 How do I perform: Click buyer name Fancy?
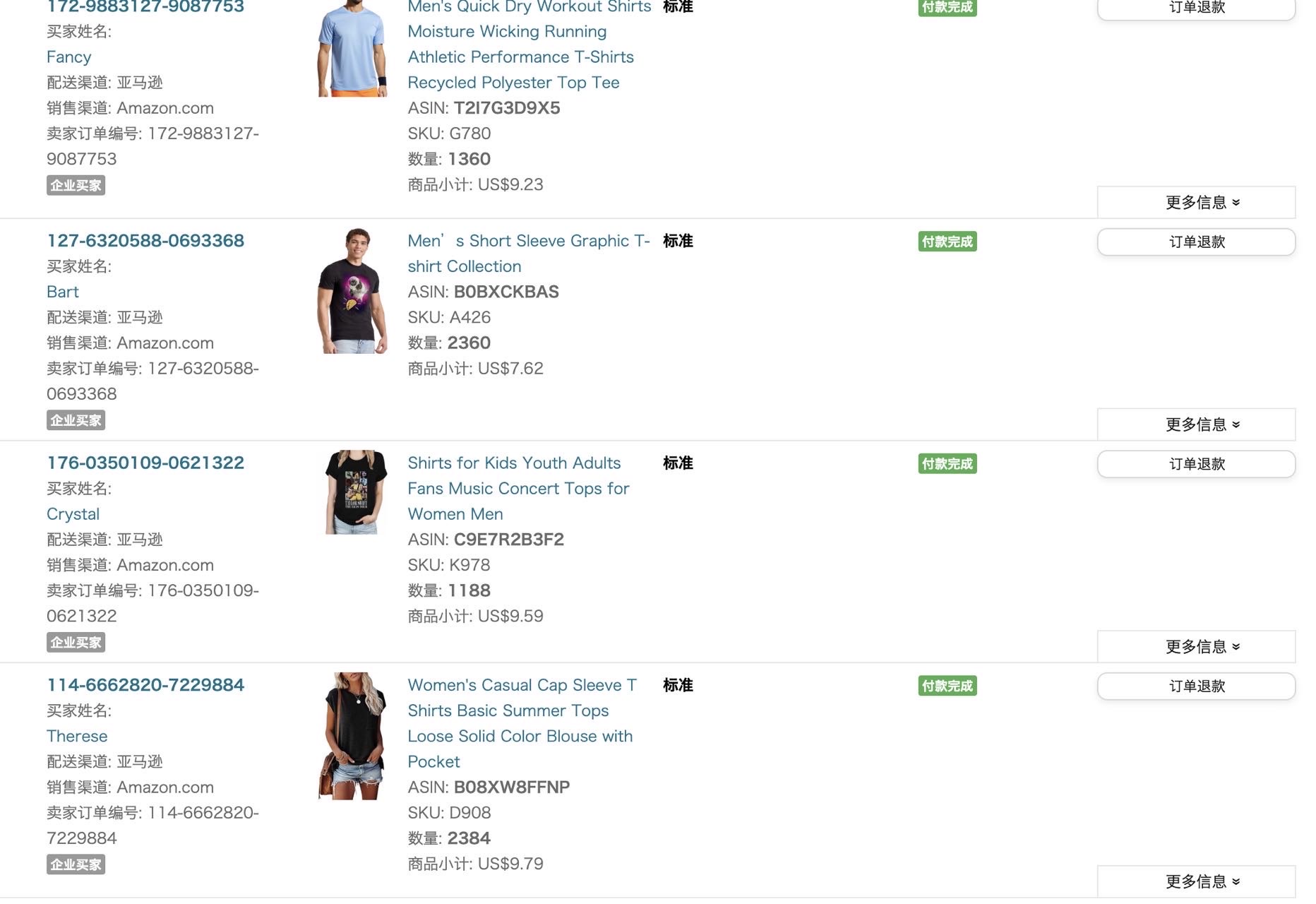coord(68,57)
